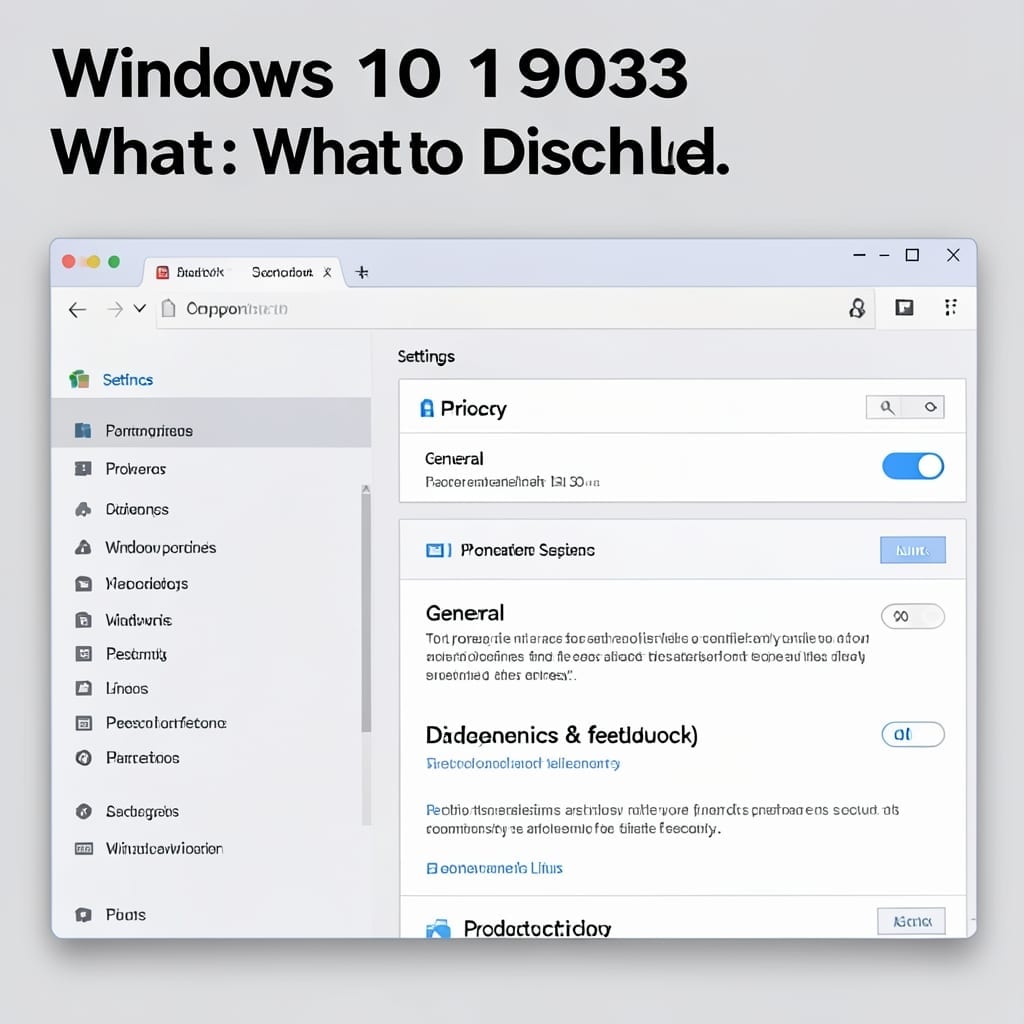Click the red macOS-style window dot
The width and height of the screenshot is (1024, 1024).
pos(69,262)
